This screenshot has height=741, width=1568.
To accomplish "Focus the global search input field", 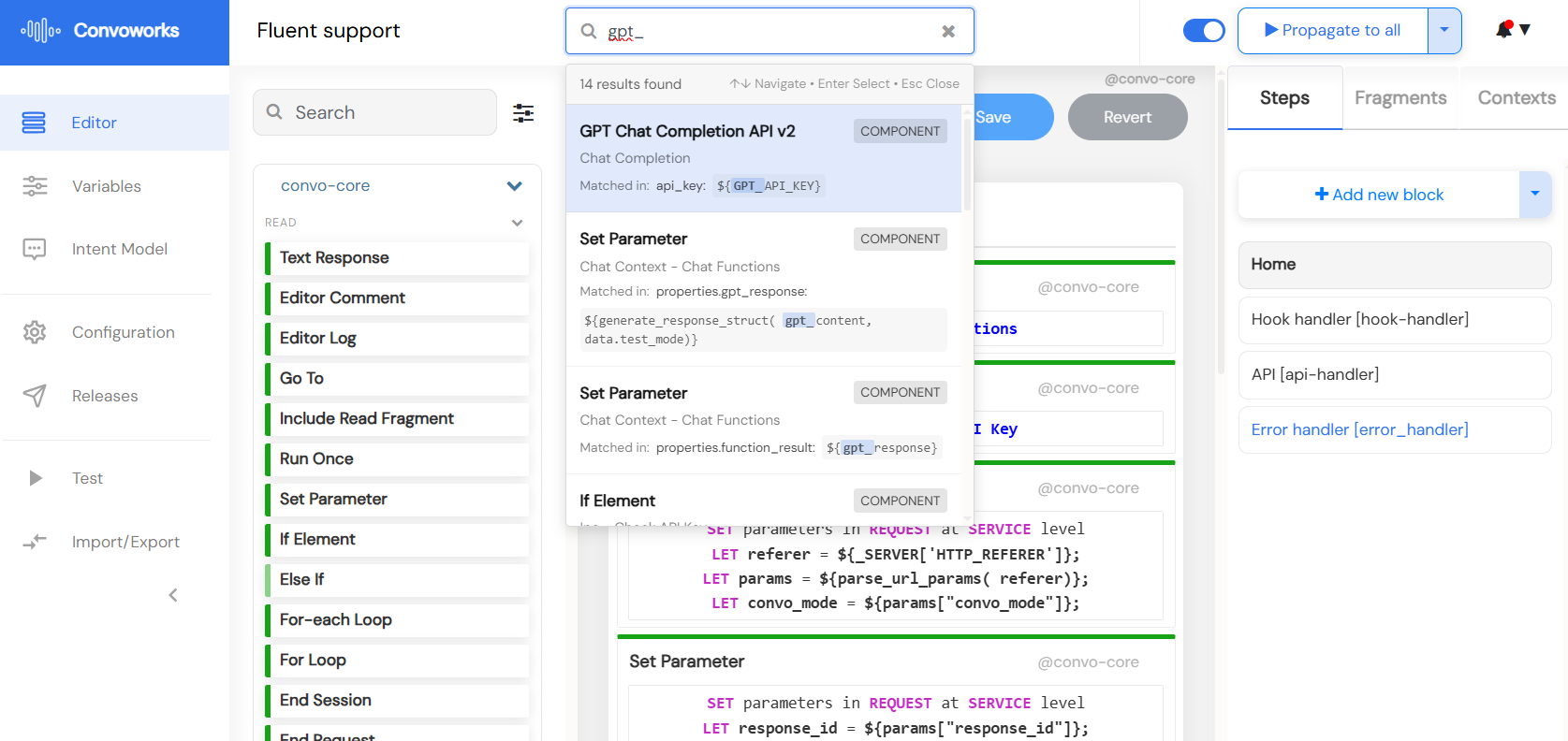I will coord(769,31).
